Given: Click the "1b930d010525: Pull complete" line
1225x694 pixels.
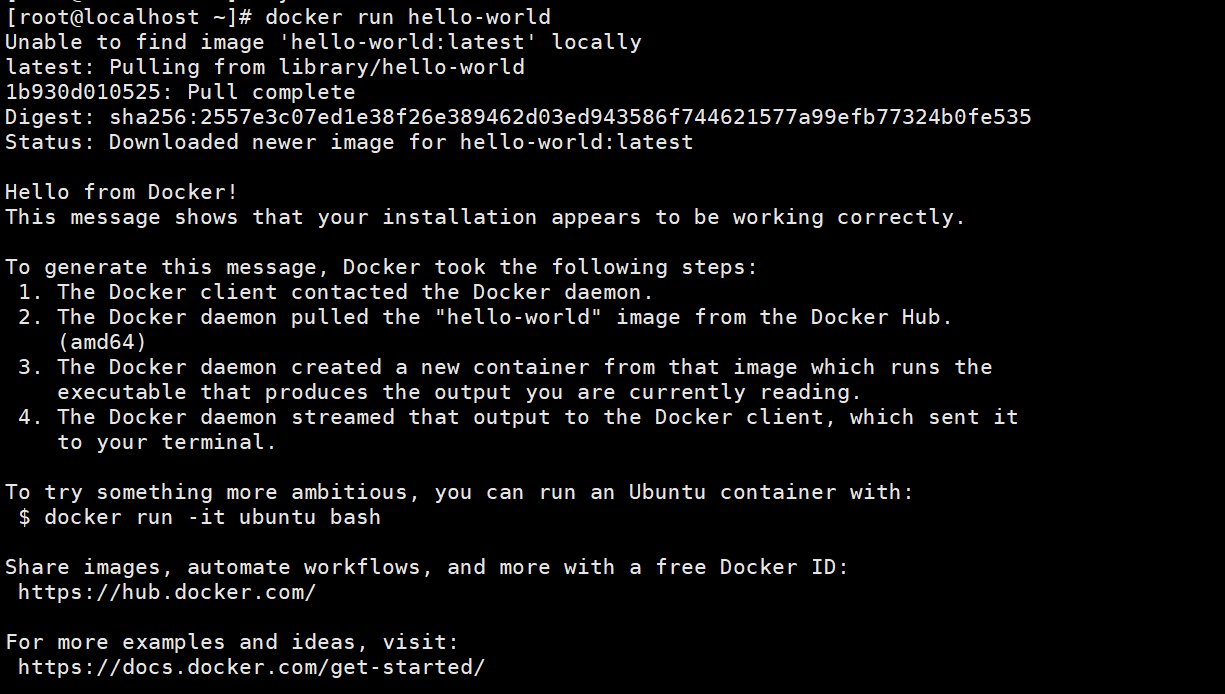Looking at the screenshot, I should point(180,92).
